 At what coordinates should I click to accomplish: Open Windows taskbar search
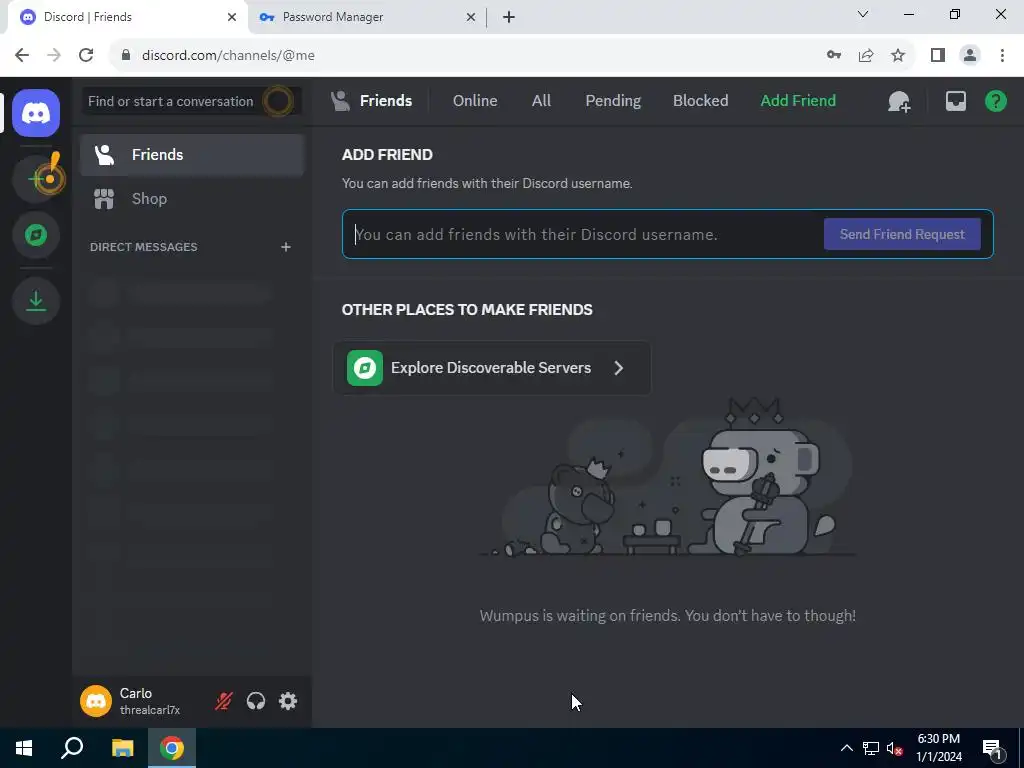(x=72, y=748)
